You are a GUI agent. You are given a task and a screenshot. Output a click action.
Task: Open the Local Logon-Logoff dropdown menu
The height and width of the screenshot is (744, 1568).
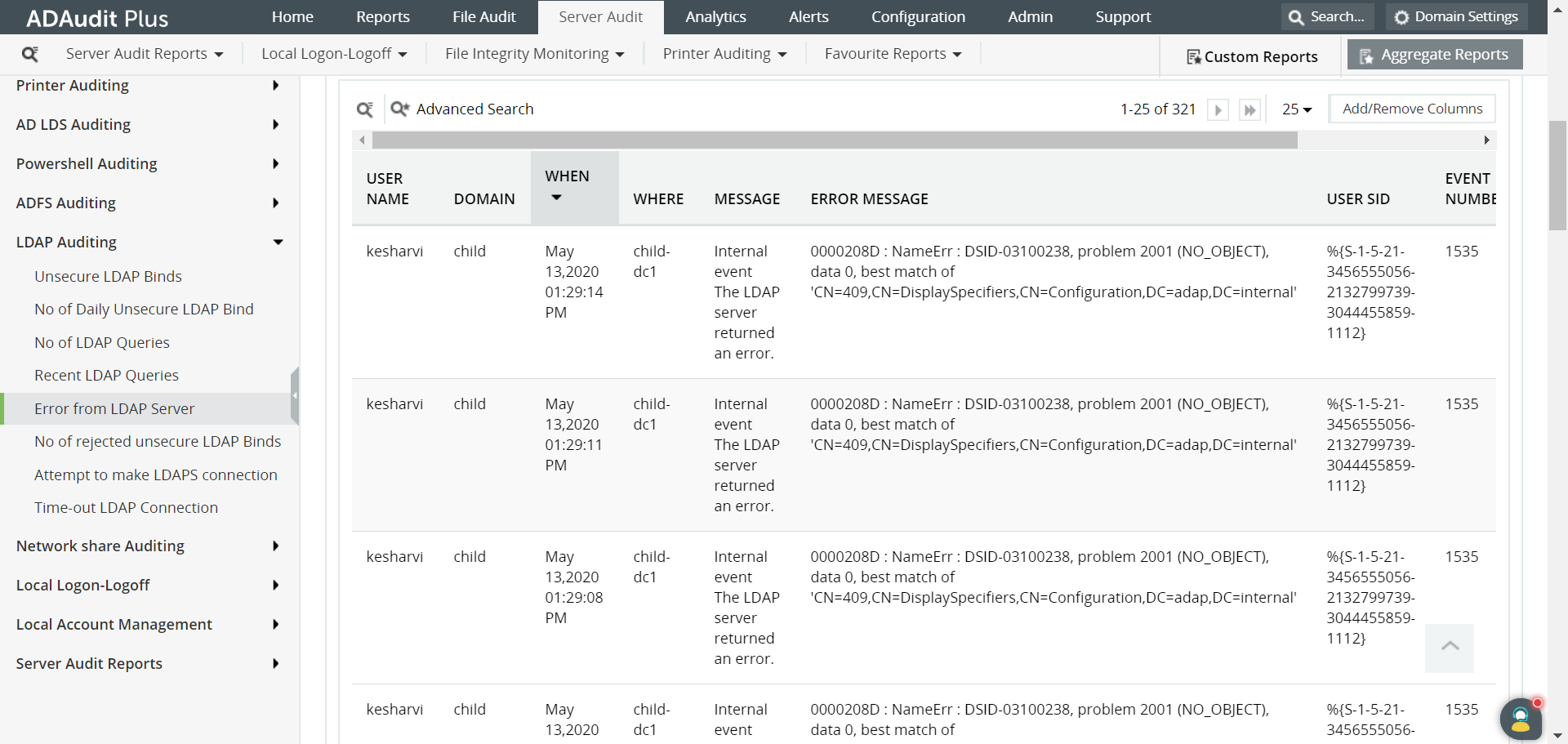point(334,54)
